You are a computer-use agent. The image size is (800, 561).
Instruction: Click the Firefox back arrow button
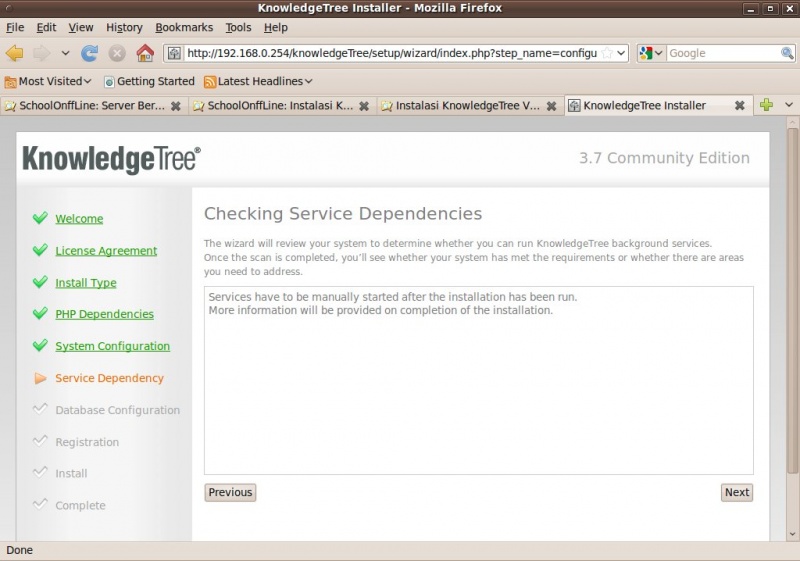[x=15, y=53]
